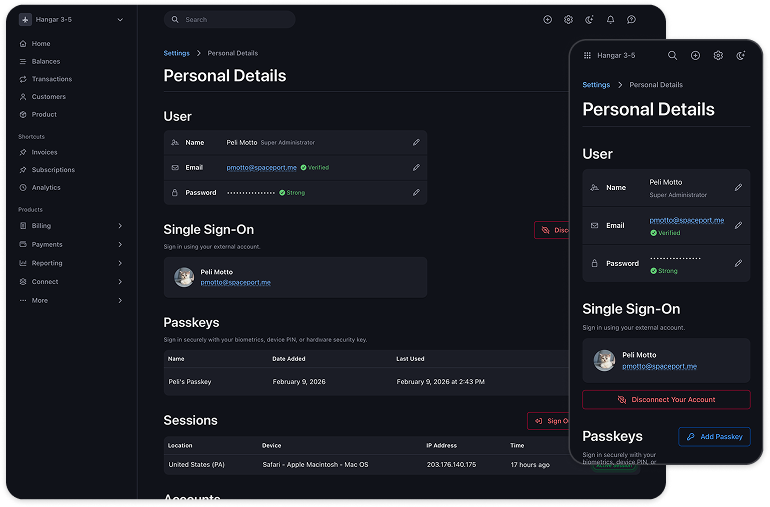Expand the More section chevron
Viewport: 770px width, 507px height.
point(120,301)
